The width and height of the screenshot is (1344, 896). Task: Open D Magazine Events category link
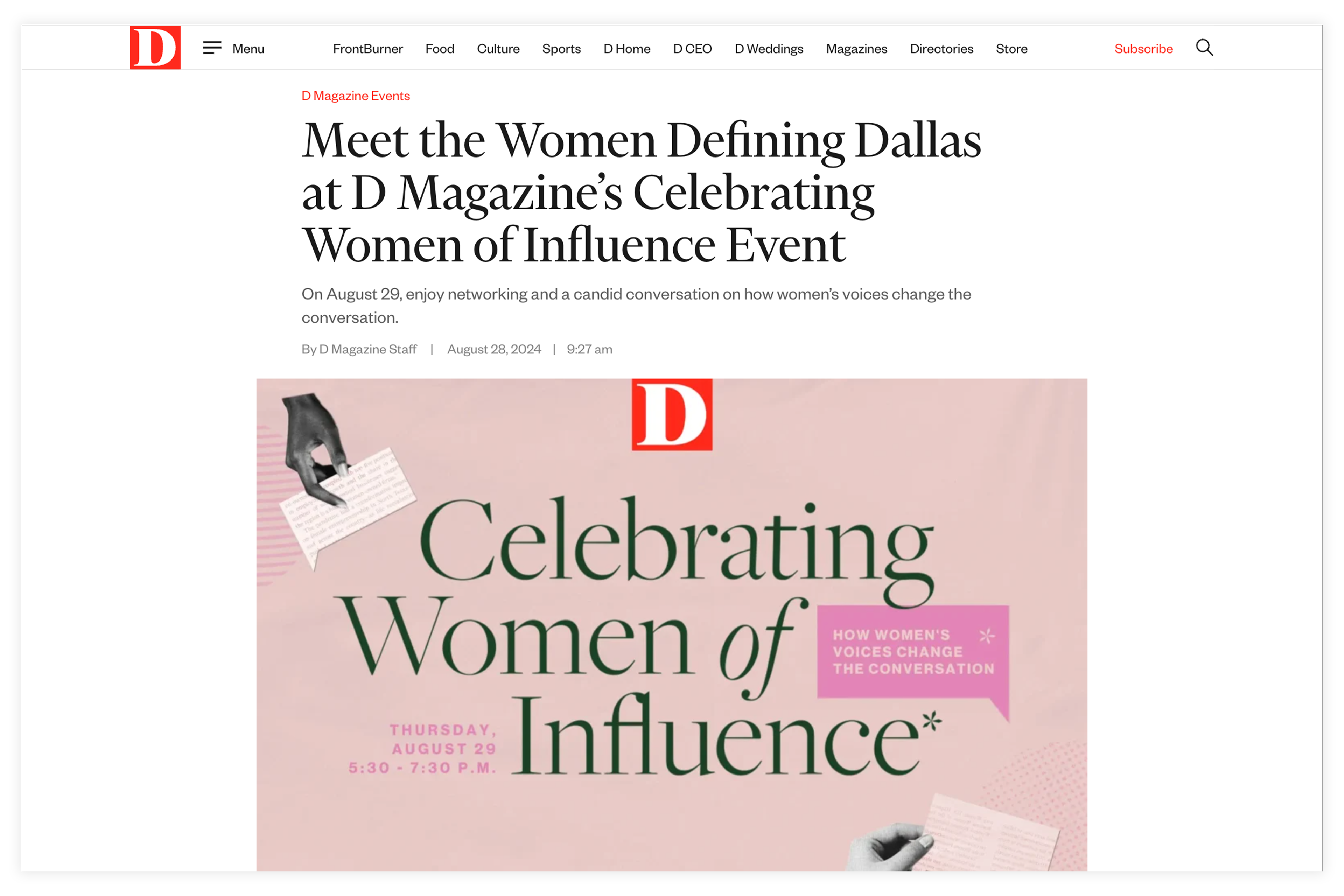(356, 96)
